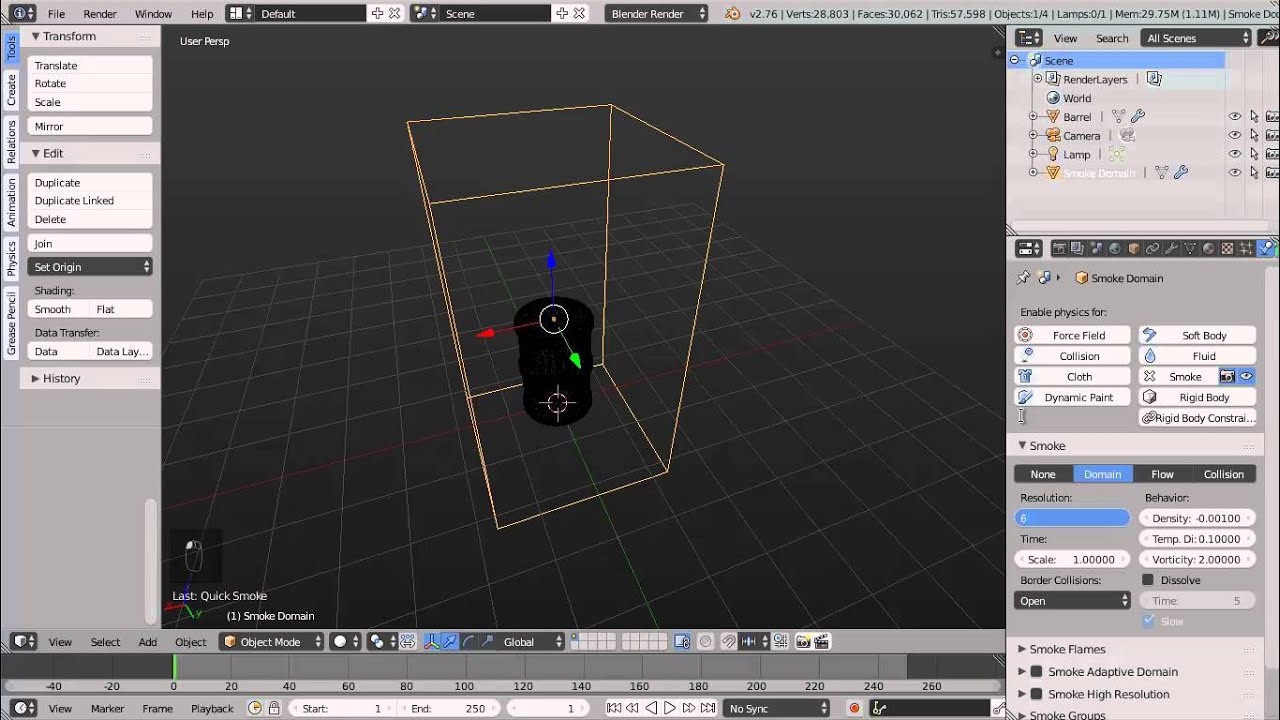Screen dimensions: 1280x720
Task: Click the Density value slider
Action: coord(1197,518)
